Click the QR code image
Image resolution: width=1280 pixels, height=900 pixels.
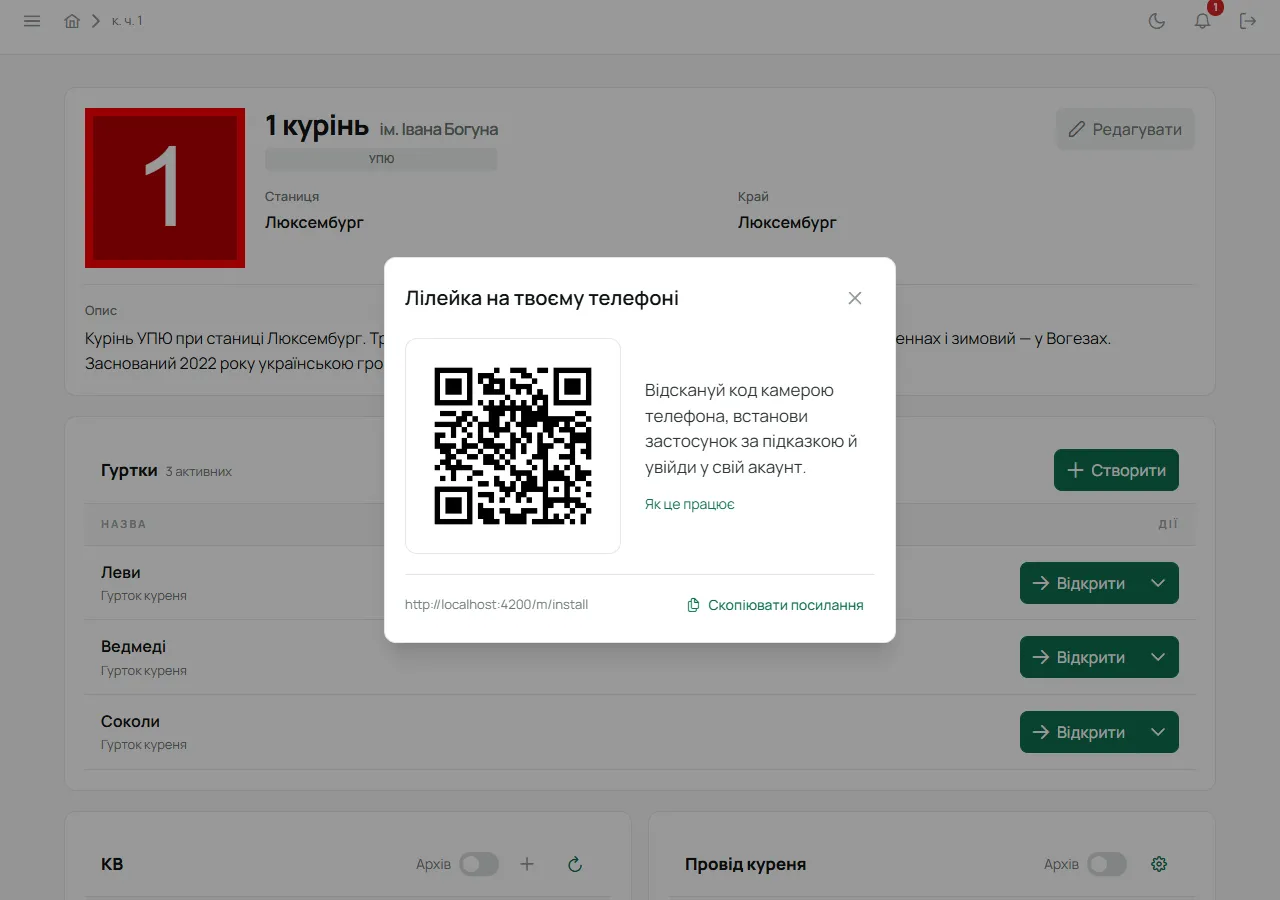tap(513, 446)
